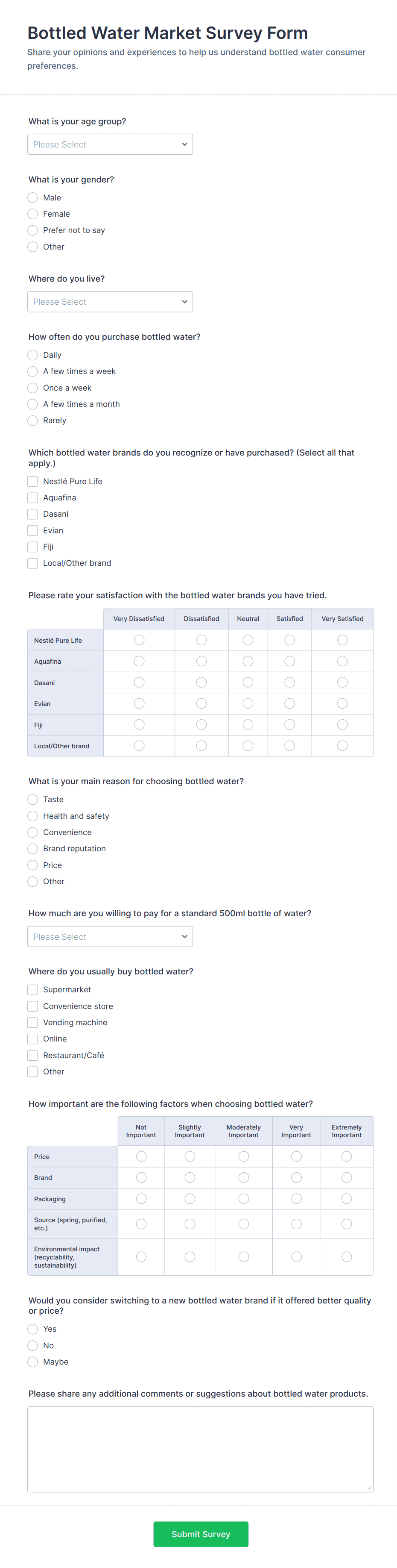Screen dimensions: 397x1568
Task: Check the Local/Other brand checkbox
Action: click(x=33, y=564)
